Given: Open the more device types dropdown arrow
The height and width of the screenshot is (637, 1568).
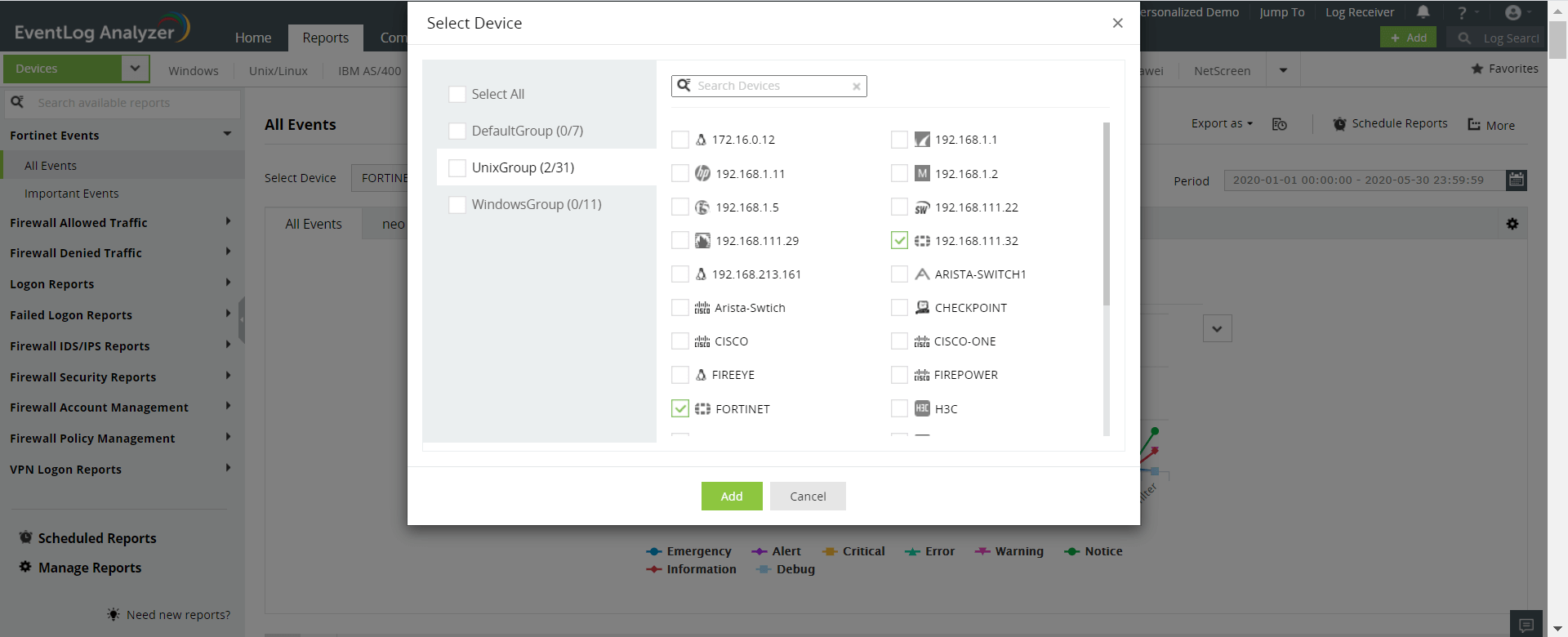Looking at the screenshot, I should tap(1283, 70).
